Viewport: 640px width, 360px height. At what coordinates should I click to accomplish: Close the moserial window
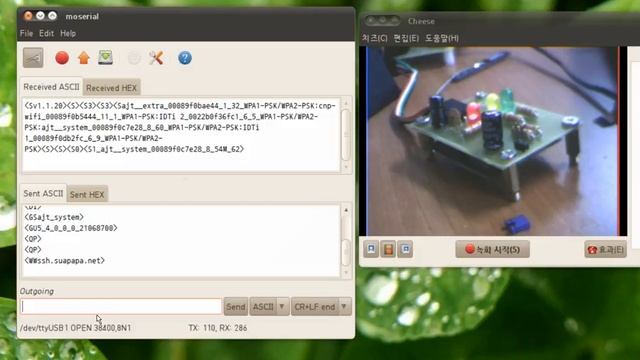[28, 16]
